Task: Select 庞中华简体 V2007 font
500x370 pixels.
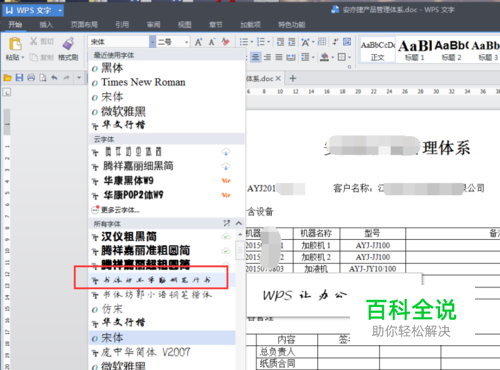Action: tap(146, 352)
